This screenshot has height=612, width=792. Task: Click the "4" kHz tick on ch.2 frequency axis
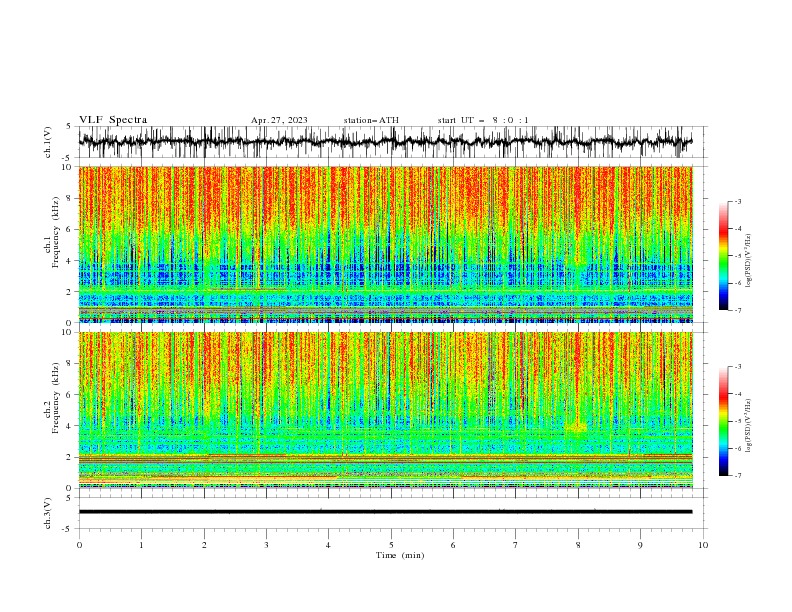click(x=71, y=426)
